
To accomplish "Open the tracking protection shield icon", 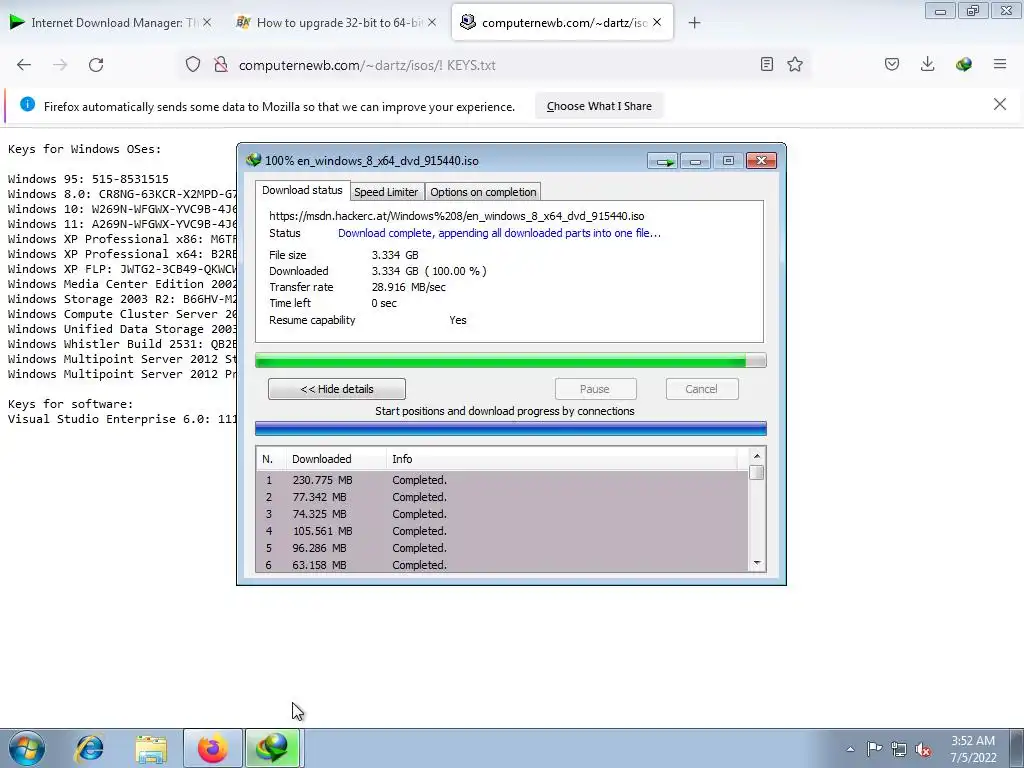I will pyautogui.click(x=193, y=65).
